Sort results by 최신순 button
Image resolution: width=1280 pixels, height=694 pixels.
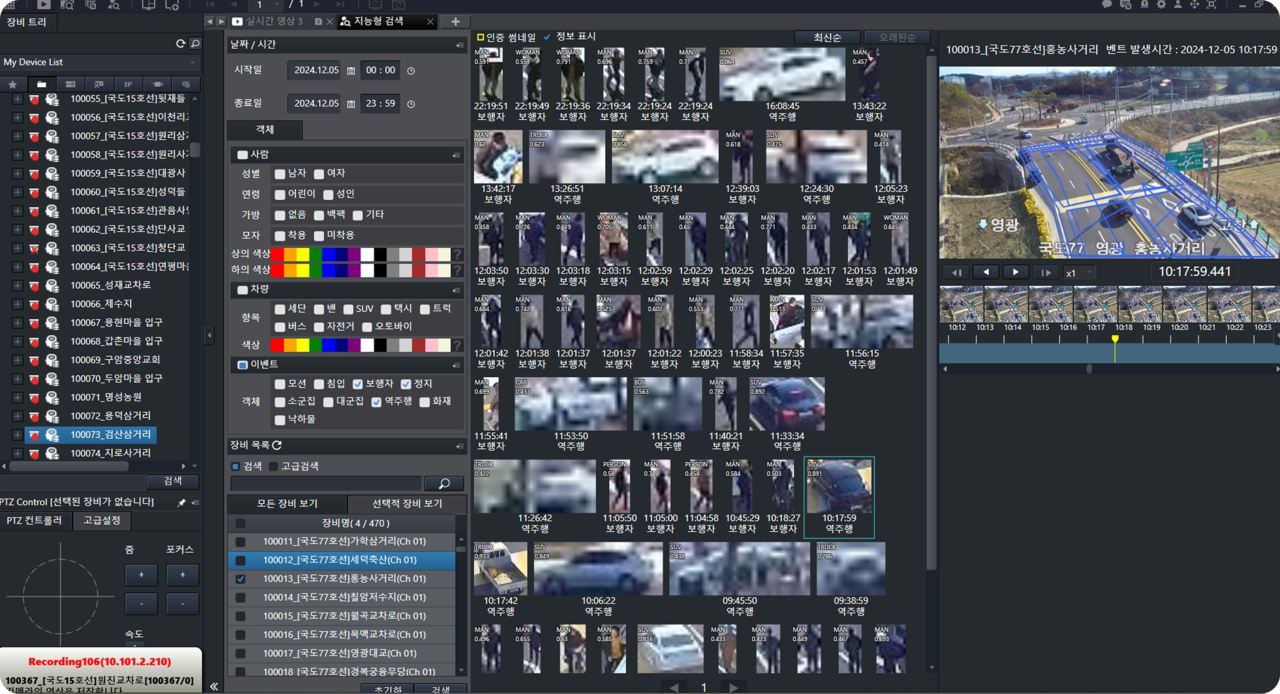(x=827, y=37)
